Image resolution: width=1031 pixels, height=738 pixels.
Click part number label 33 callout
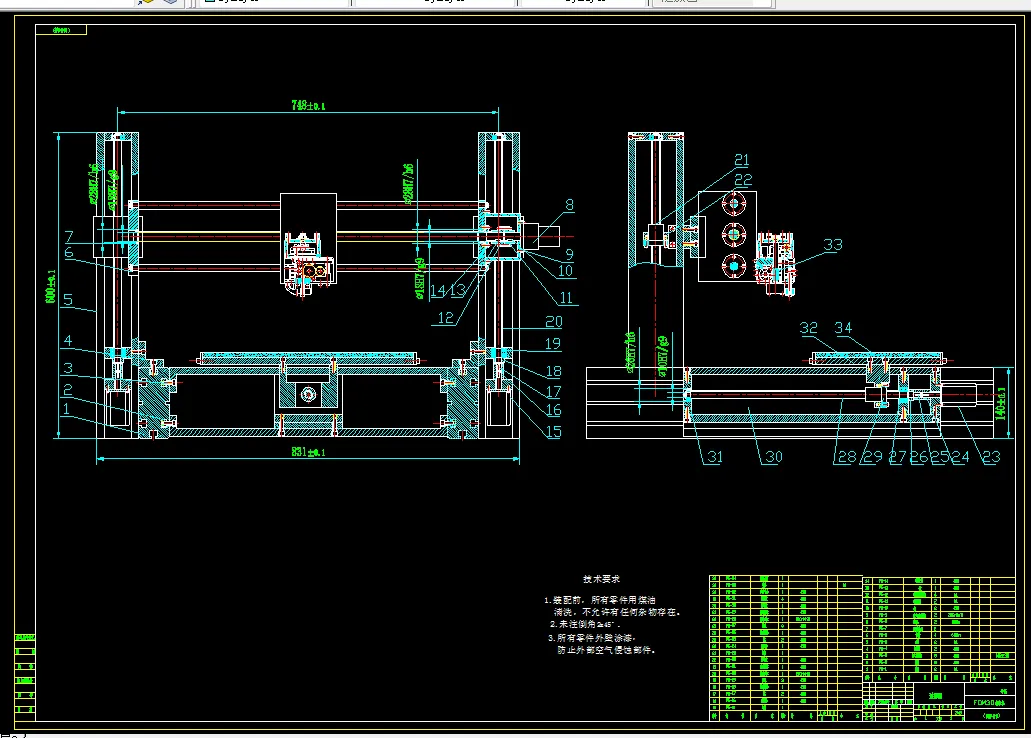pos(833,244)
